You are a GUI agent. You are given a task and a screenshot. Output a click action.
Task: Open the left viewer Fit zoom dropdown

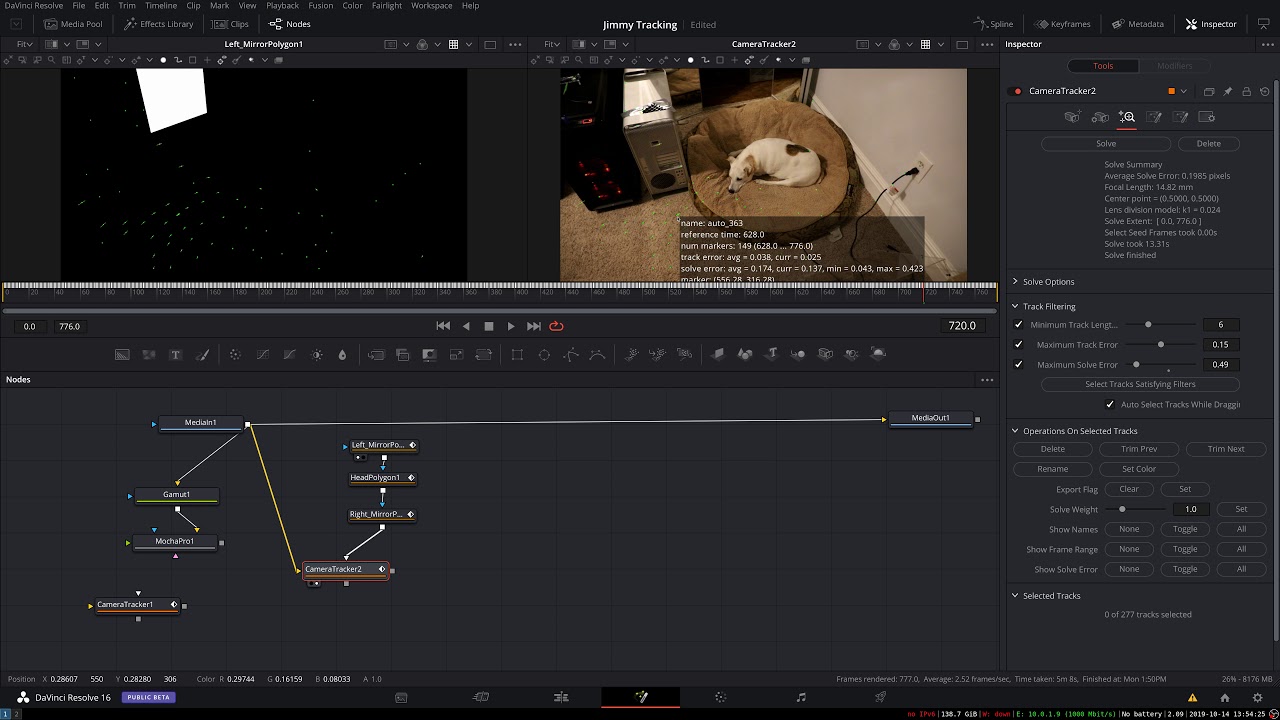pyautogui.click(x=24, y=44)
